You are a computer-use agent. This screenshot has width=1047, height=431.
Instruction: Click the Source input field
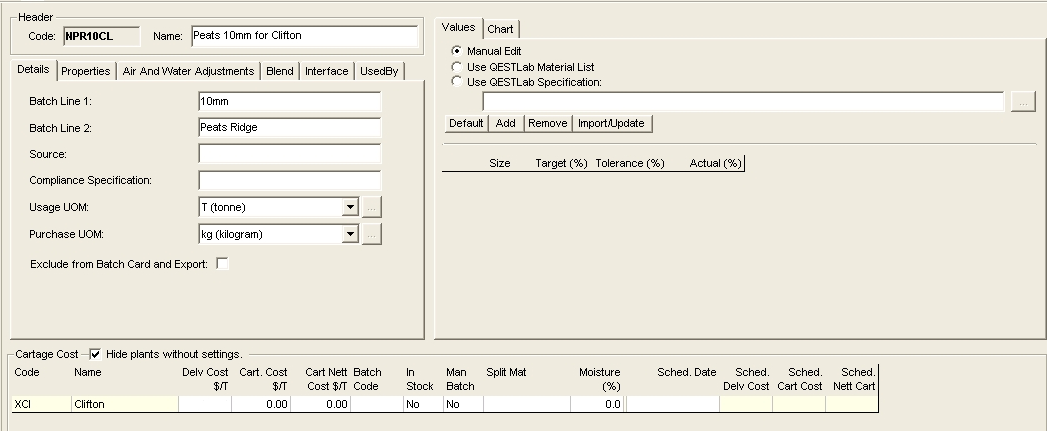point(289,154)
